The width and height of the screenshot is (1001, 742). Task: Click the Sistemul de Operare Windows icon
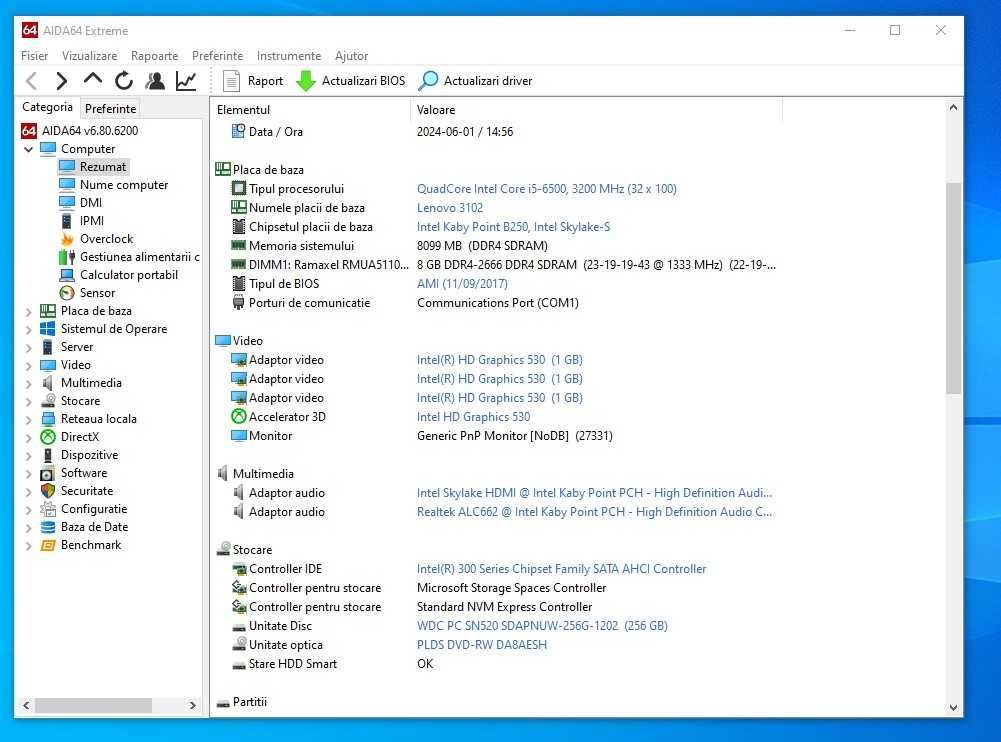click(x=48, y=329)
